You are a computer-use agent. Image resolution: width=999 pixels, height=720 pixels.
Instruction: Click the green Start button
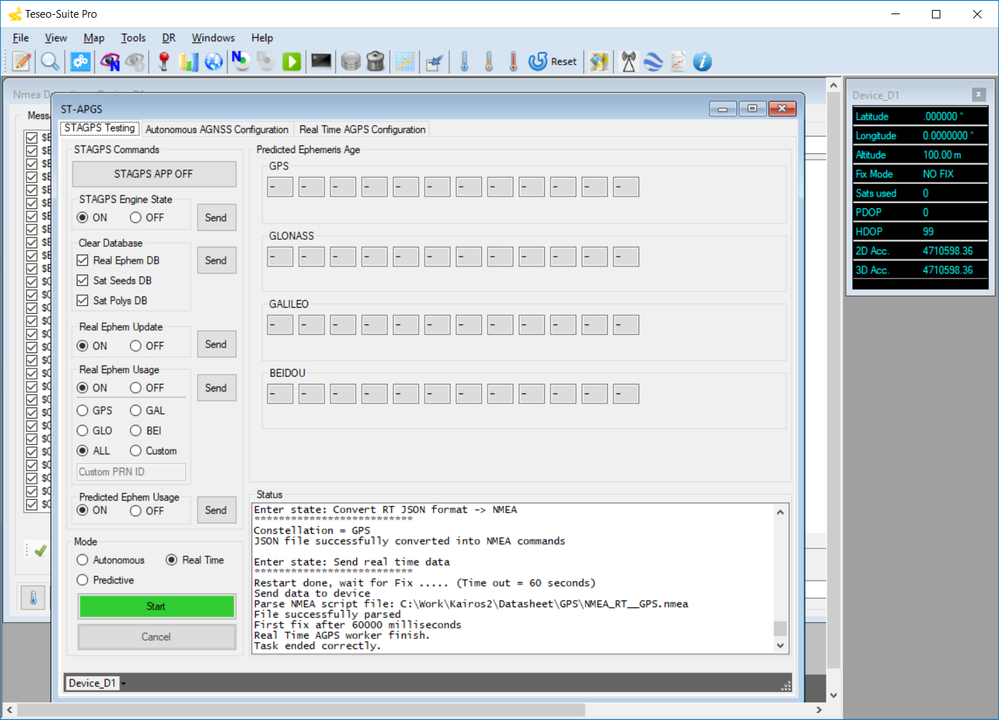click(x=156, y=607)
